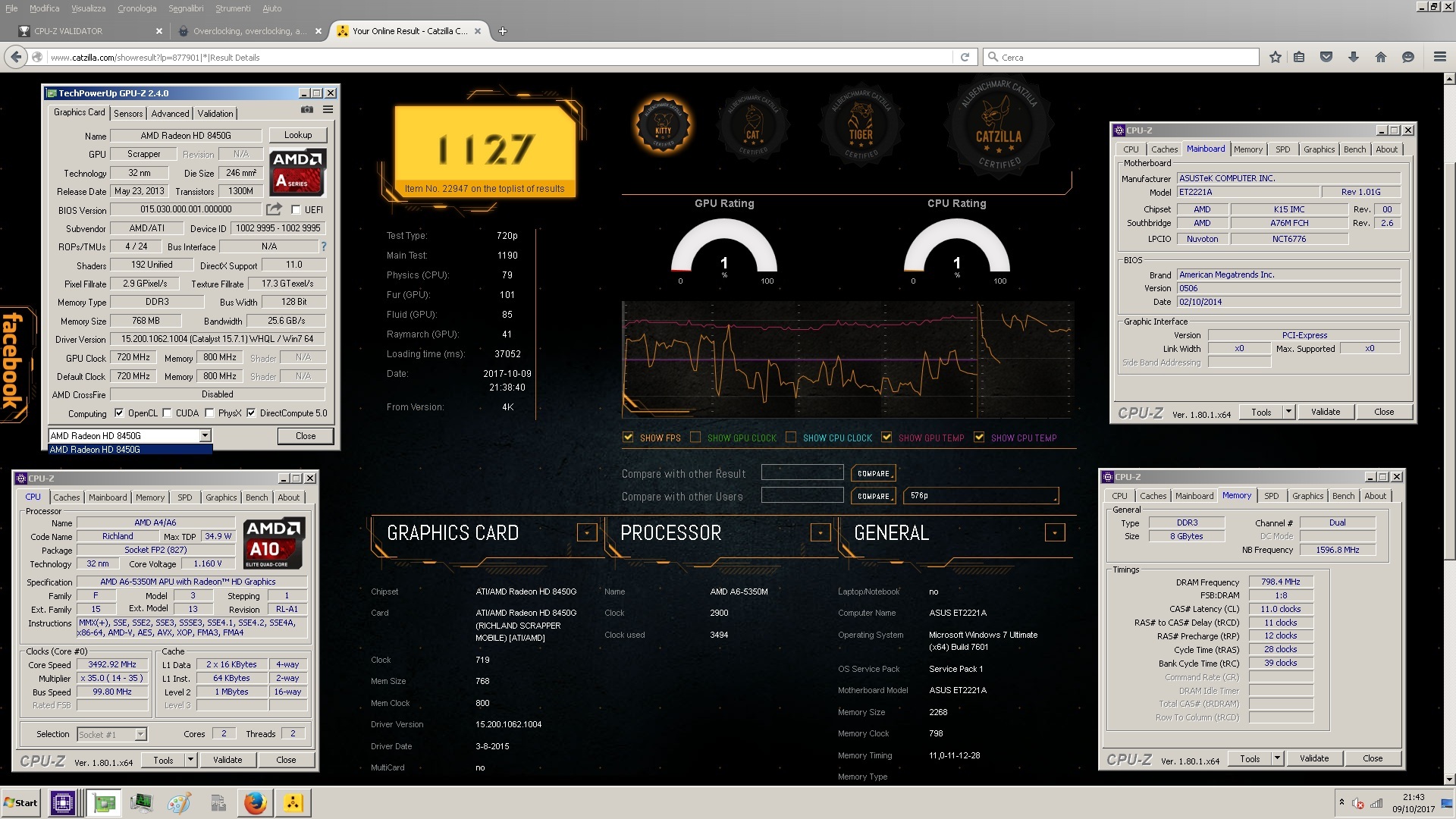Uncheck SHOW FPS on graph

click(x=628, y=438)
